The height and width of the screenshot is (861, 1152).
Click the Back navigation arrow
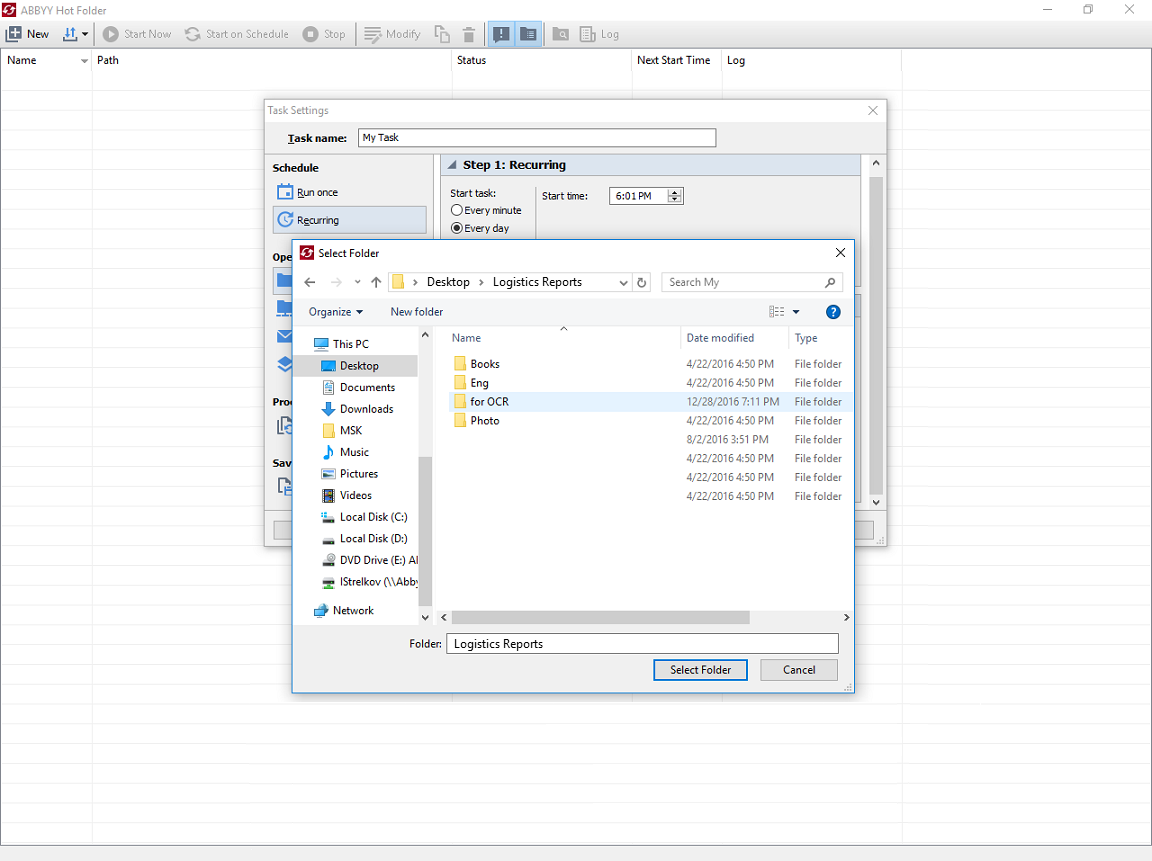(310, 282)
